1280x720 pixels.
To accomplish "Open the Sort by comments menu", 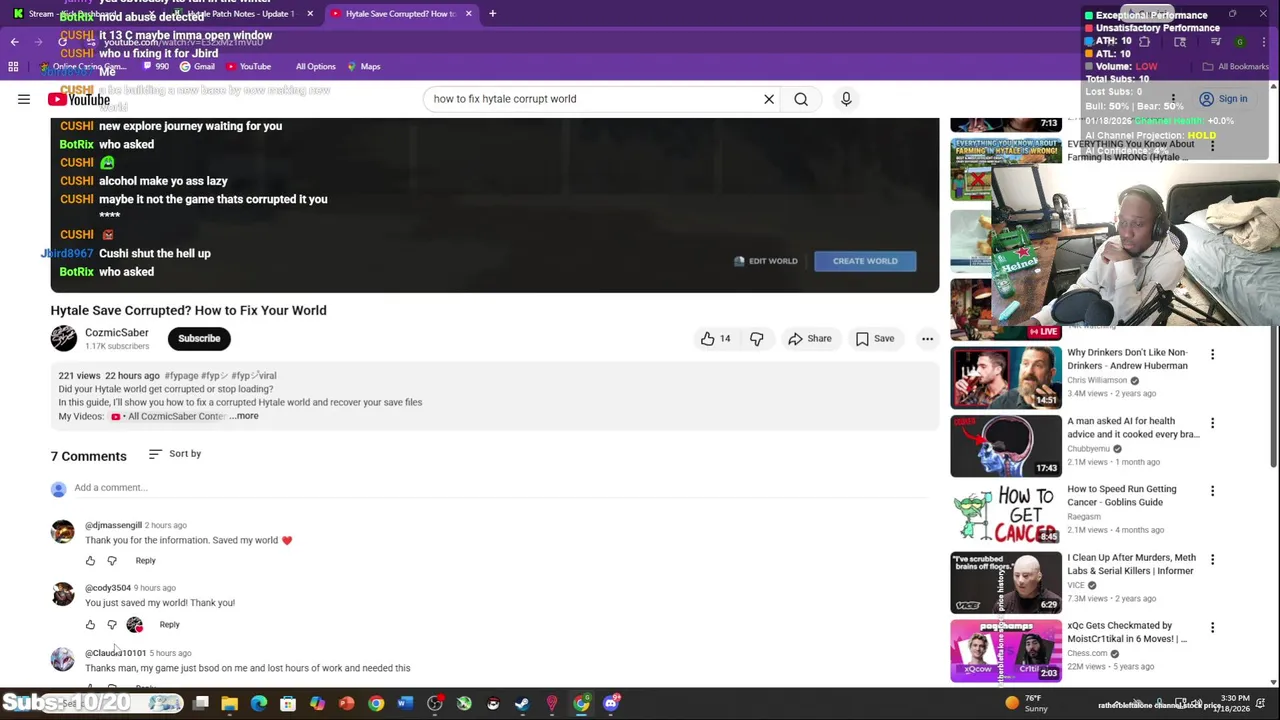I will click(175, 454).
